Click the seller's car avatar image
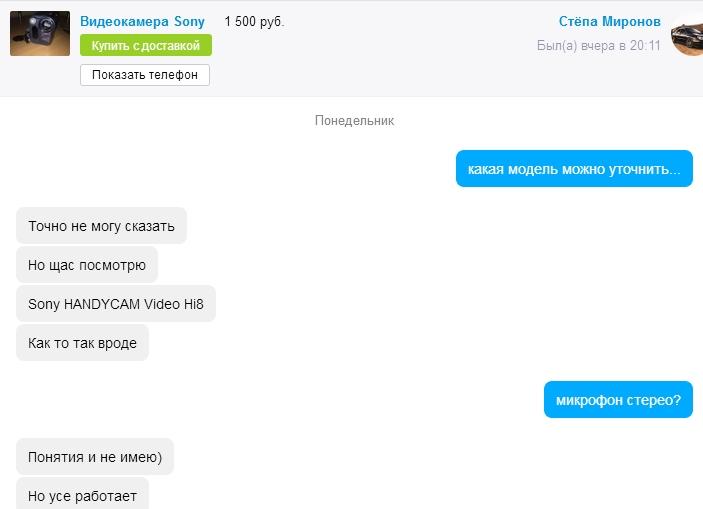Viewport: 703px width, 509px height. [x=687, y=35]
